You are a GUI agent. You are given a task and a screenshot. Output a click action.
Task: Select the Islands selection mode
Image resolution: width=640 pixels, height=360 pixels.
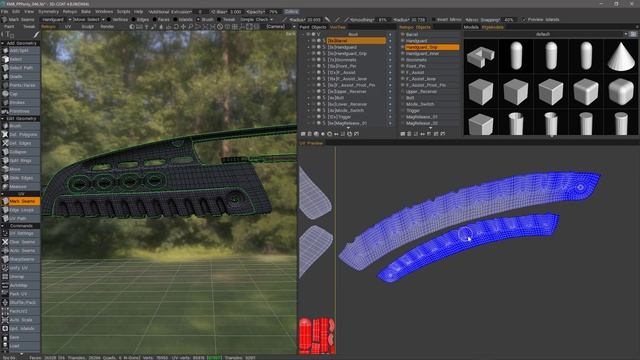pyautogui.click(x=183, y=19)
